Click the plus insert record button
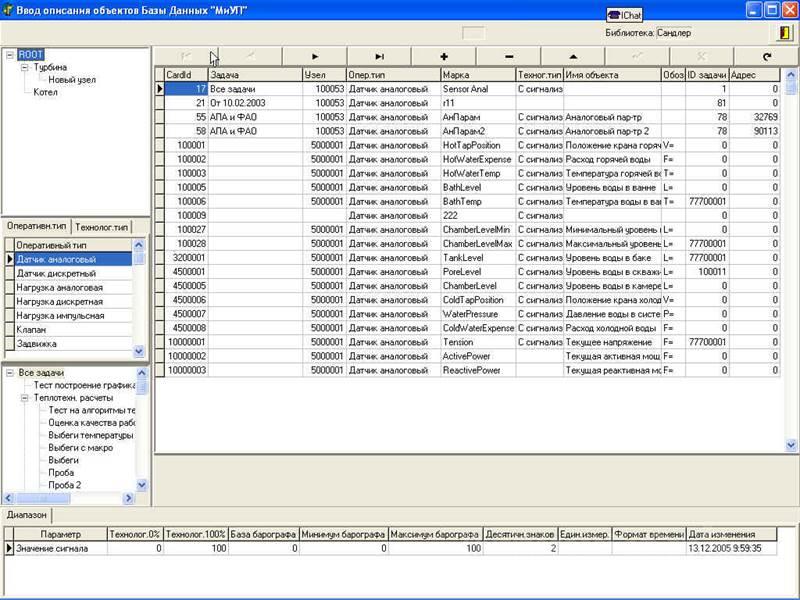Screen dimensions: 800x600 point(444,57)
